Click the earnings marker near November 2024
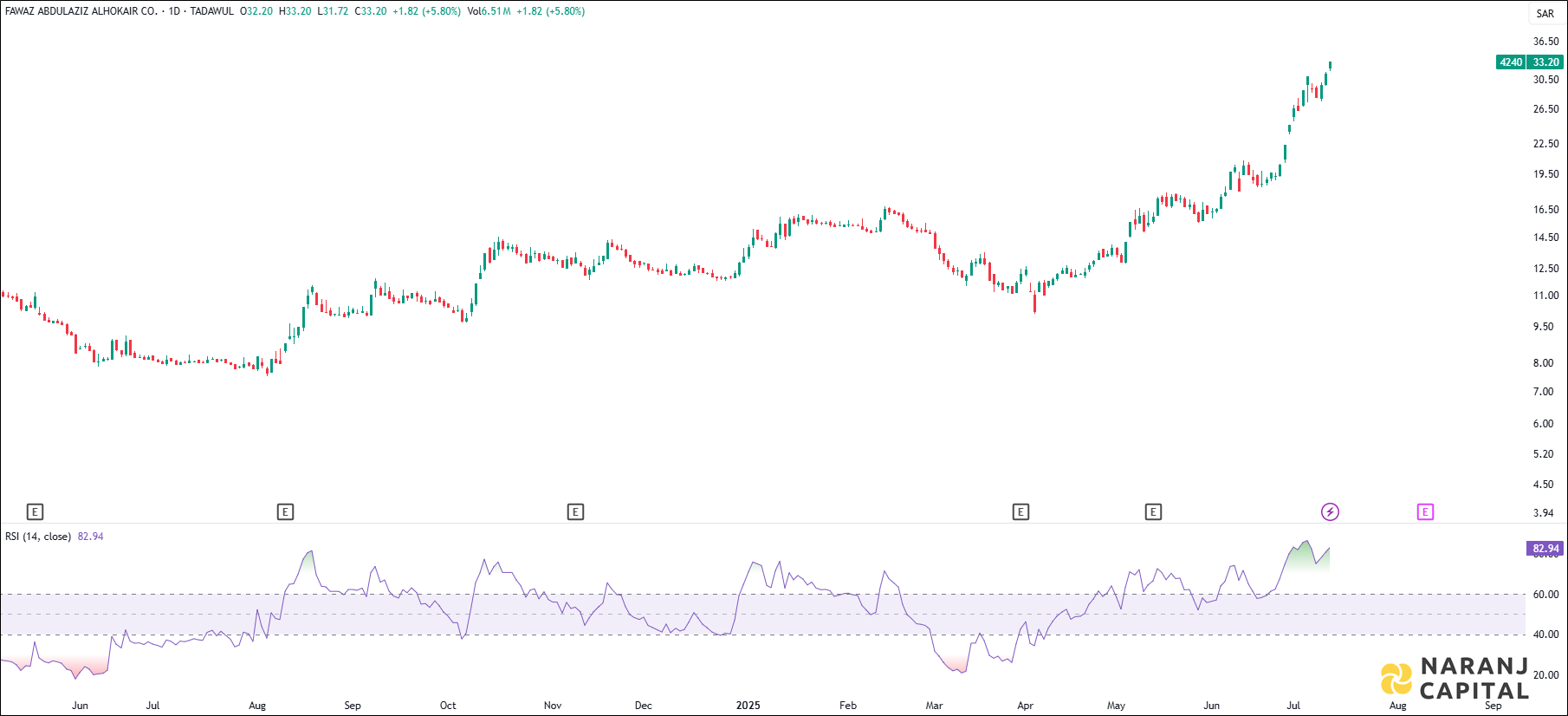The width and height of the screenshot is (1568, 716). pyautogui.click(x=575, y=512)
